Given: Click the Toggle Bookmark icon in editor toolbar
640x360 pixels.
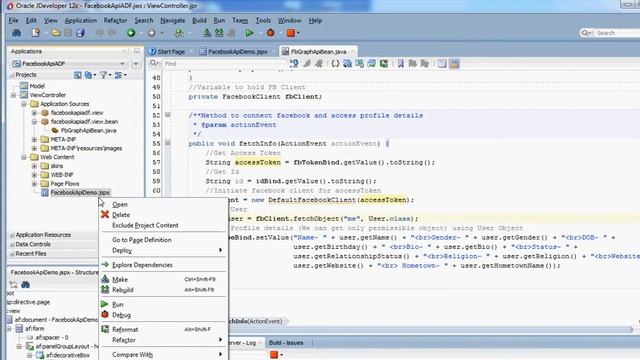Looking at the screenshot, I should pos(401,63).
